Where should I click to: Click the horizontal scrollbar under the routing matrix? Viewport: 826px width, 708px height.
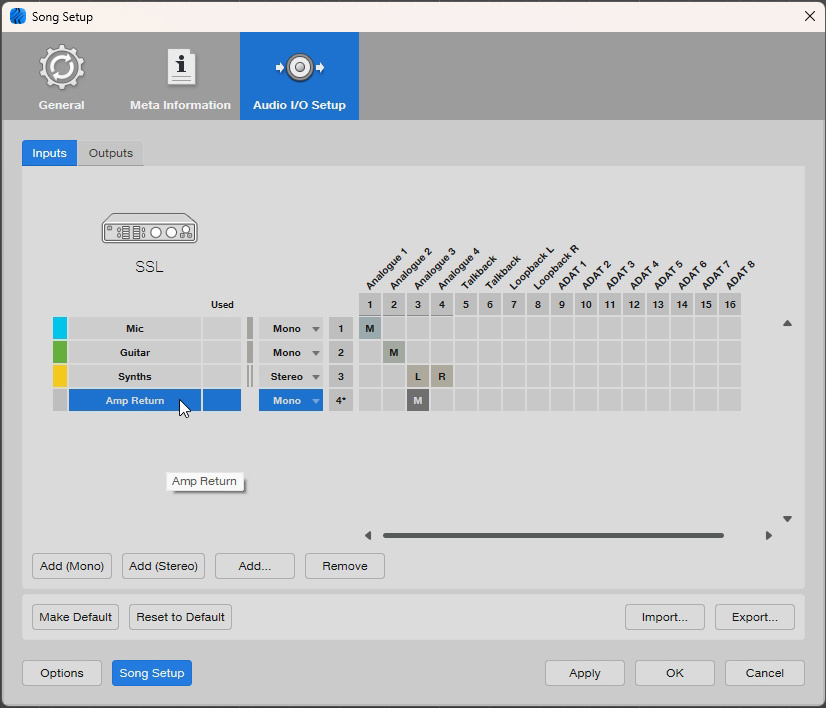tap(552, 536)
